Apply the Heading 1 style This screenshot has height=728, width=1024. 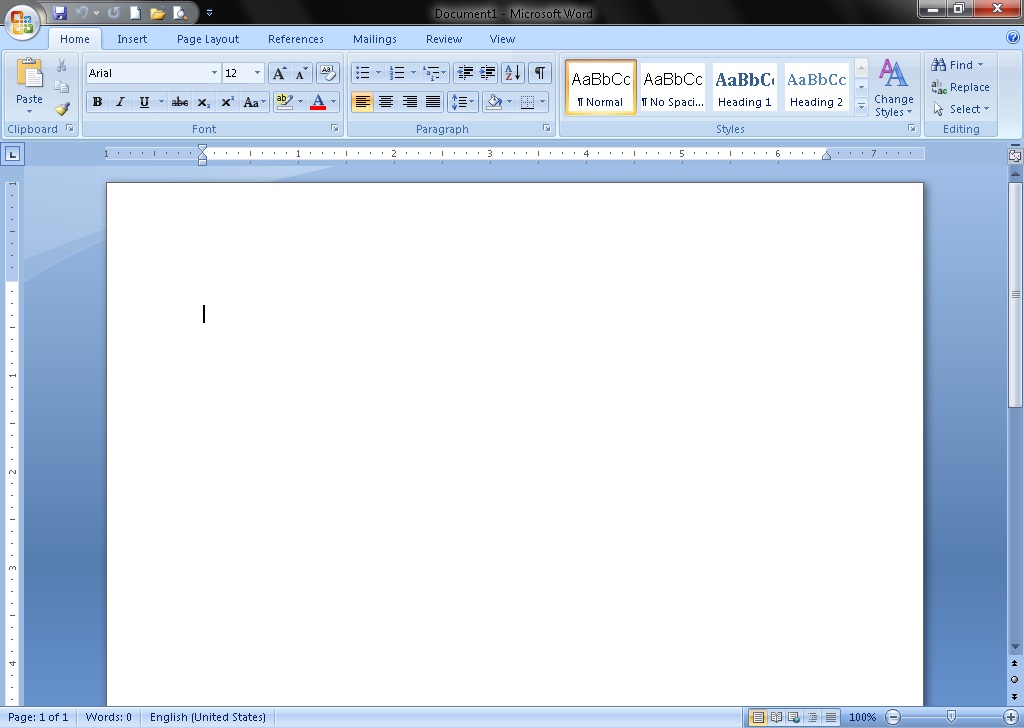pos(744,87)
